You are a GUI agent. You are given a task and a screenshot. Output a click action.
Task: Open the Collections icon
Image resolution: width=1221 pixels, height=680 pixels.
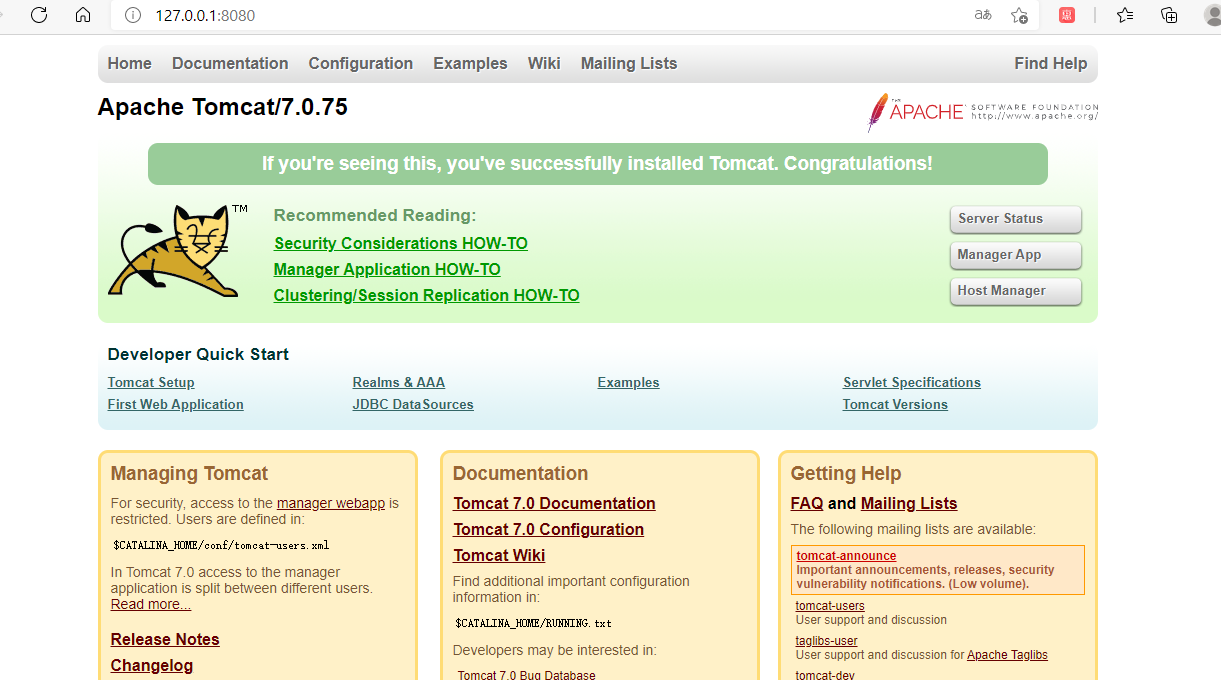[x=1169, y=15]
